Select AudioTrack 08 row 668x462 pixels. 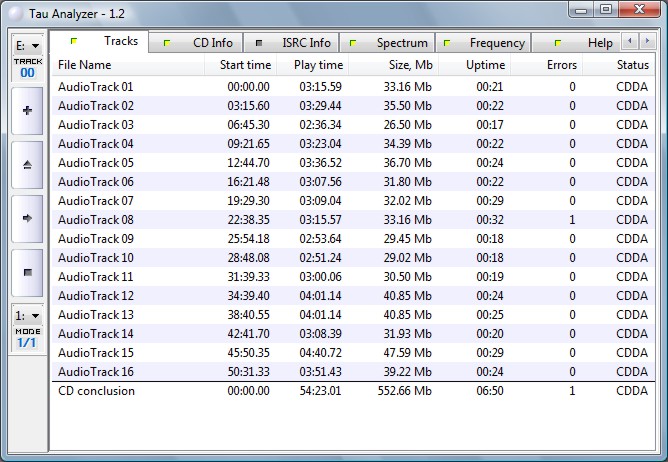pos(96,220)
